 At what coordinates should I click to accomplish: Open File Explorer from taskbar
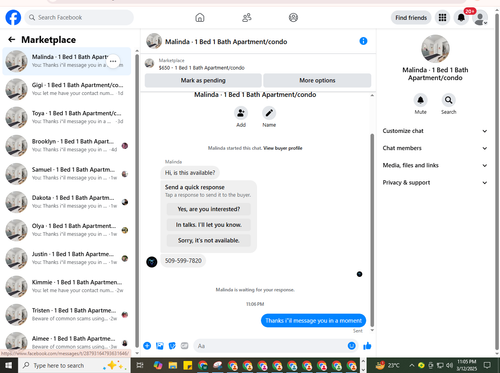pos(173,365)
